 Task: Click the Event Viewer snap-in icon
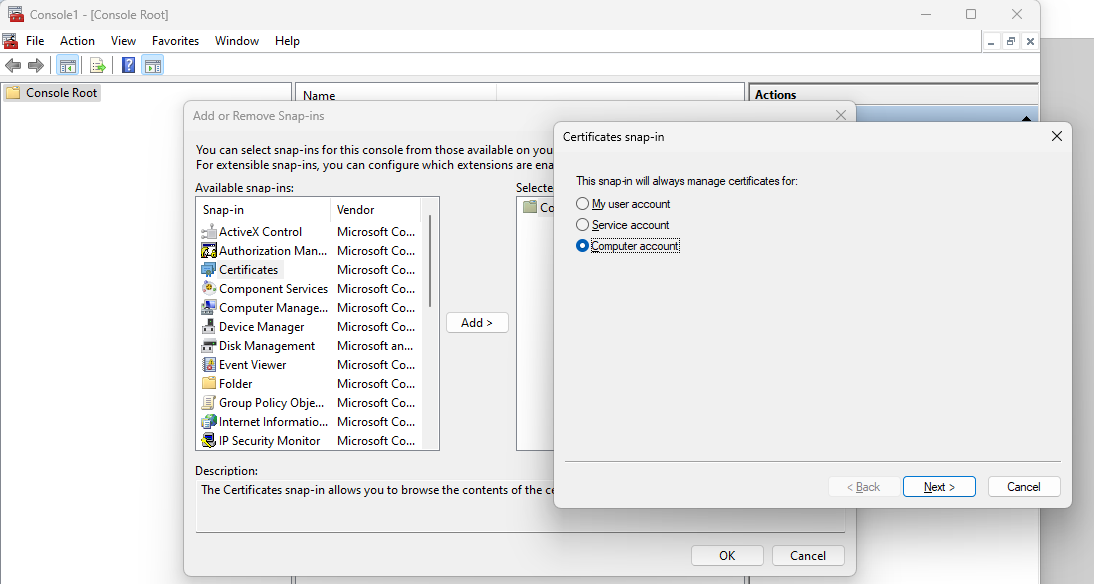(x=209, y=364)
